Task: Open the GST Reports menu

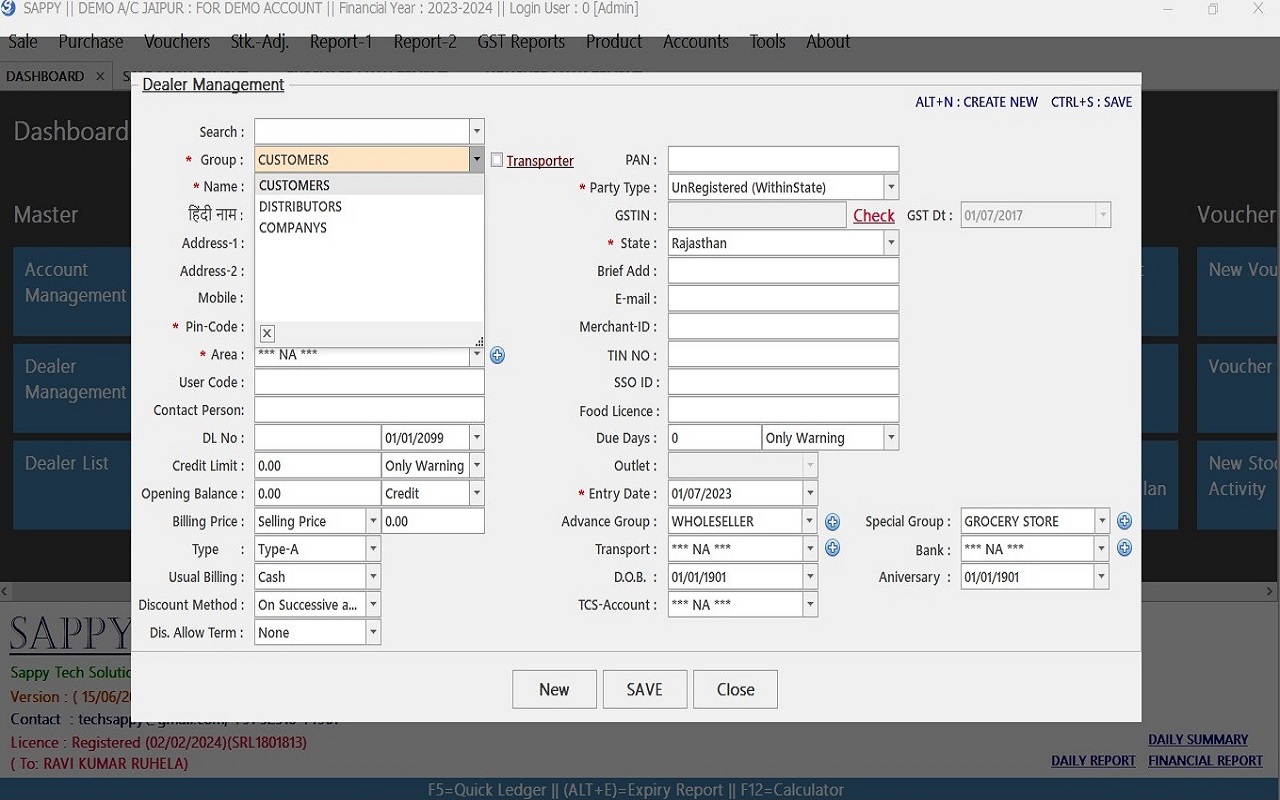Action: click(521, 42)
